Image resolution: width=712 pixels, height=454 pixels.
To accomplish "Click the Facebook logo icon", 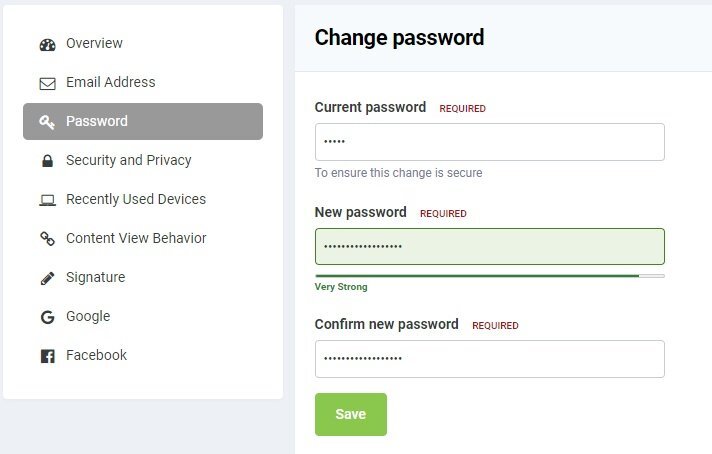I will (47, 356).
